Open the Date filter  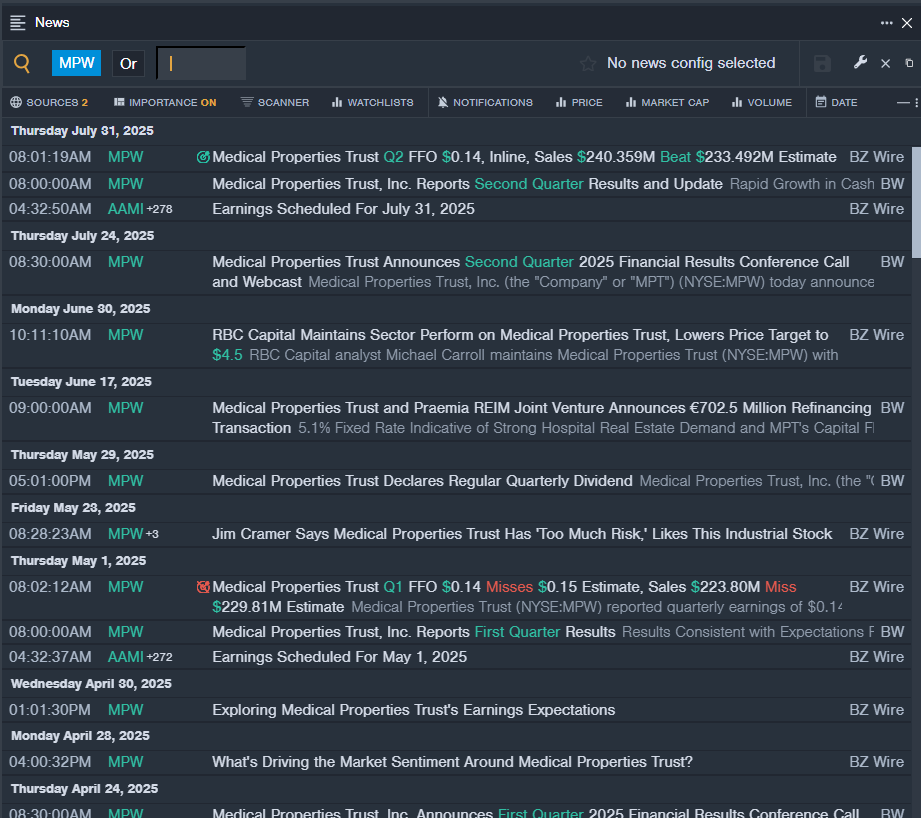pyautogui.click(x=836, y=103)
